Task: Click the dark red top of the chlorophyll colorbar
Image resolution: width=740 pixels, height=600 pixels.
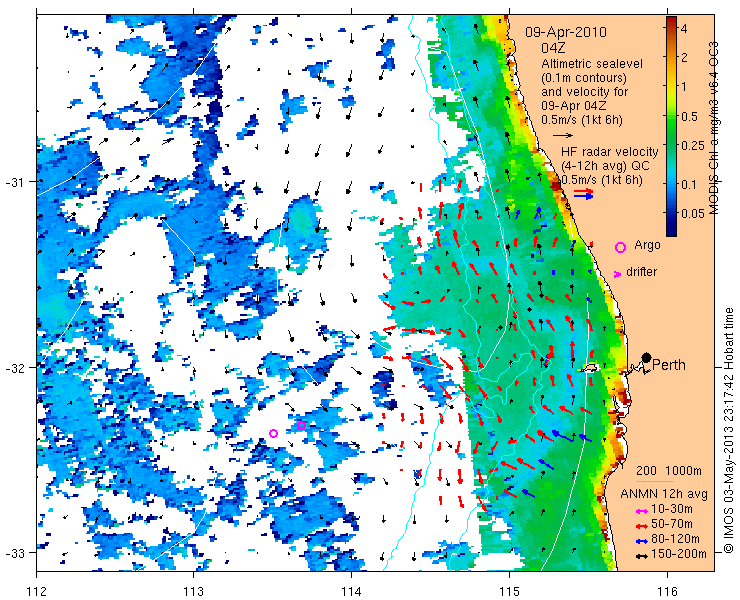Action: [671, 20]
